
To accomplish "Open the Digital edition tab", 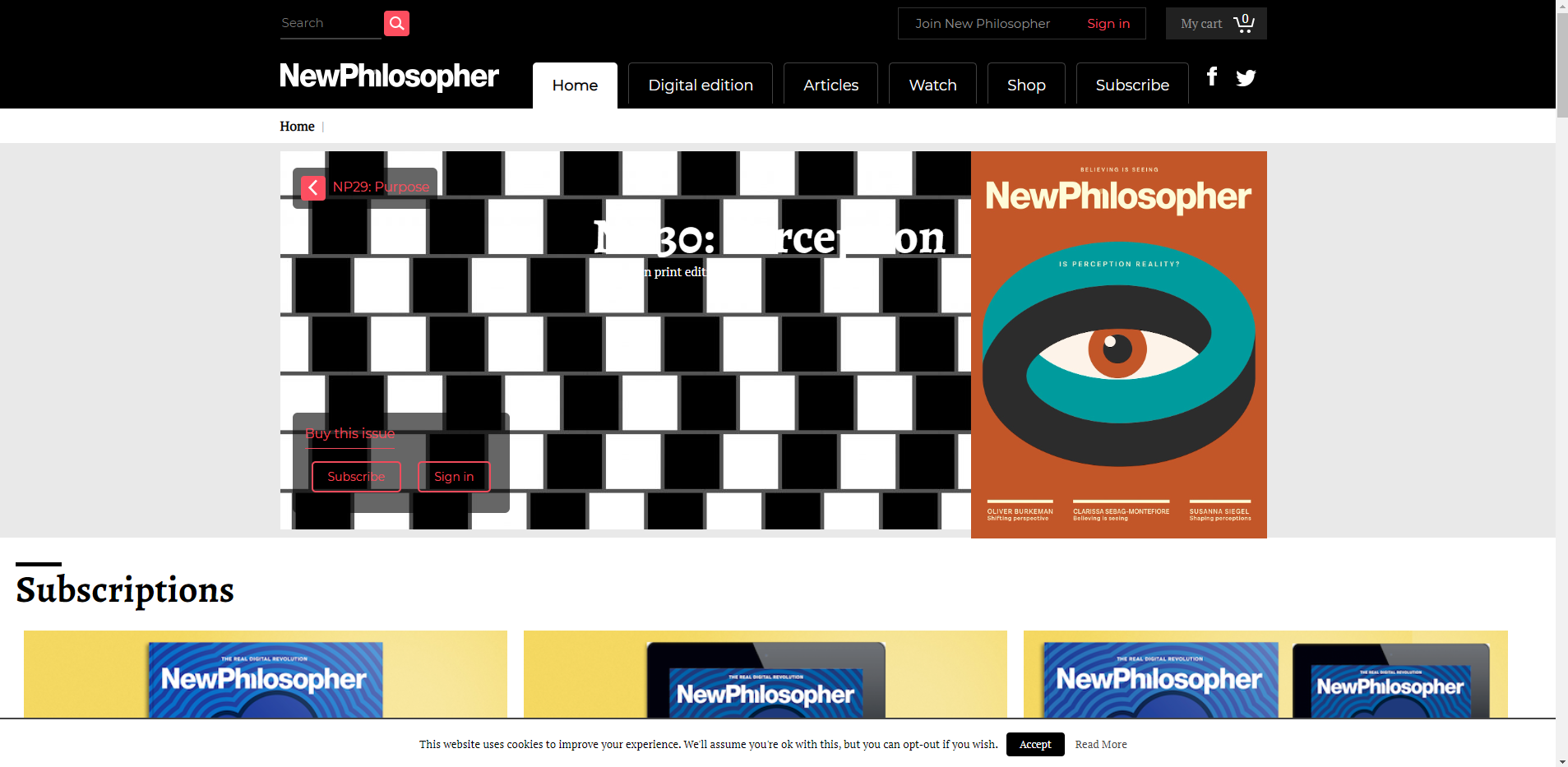I will (701, 85).
